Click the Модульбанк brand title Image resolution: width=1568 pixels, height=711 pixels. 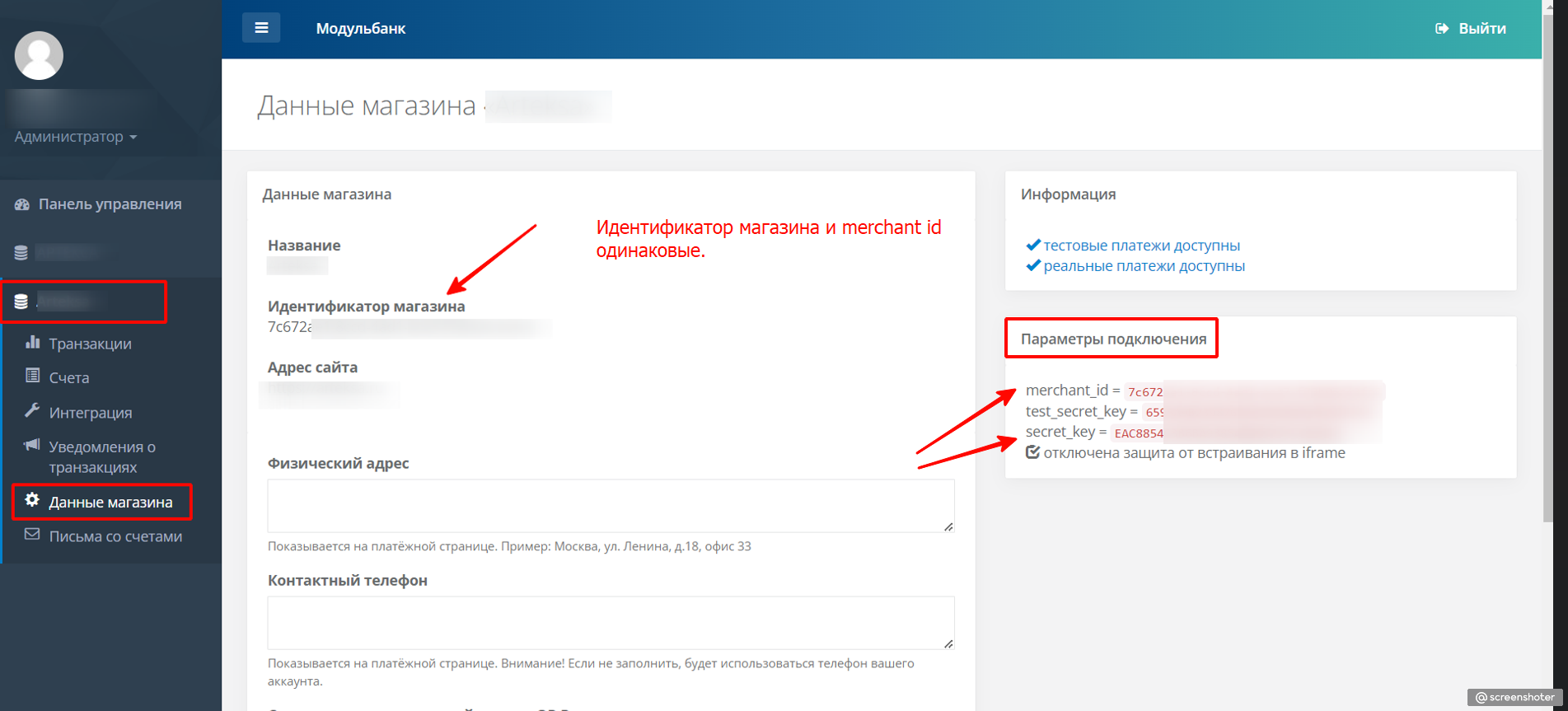[x=360, y=29]
